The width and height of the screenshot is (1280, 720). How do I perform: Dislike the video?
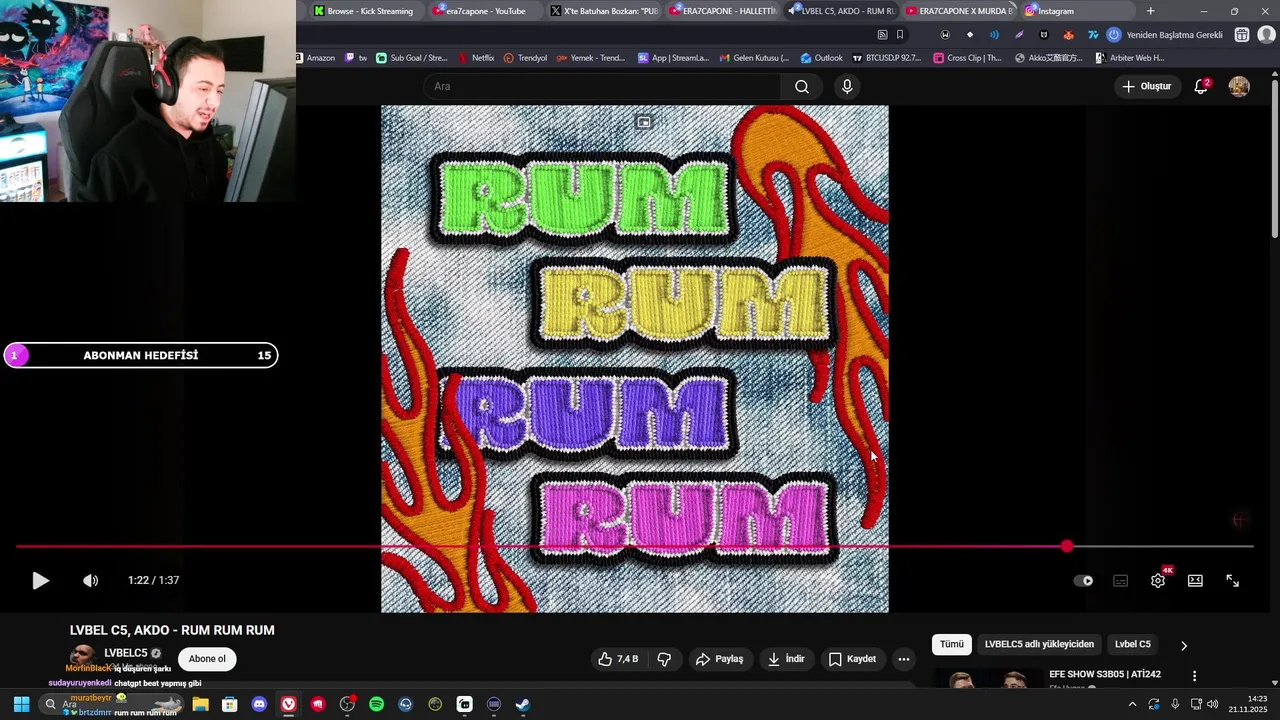point(663,659)
